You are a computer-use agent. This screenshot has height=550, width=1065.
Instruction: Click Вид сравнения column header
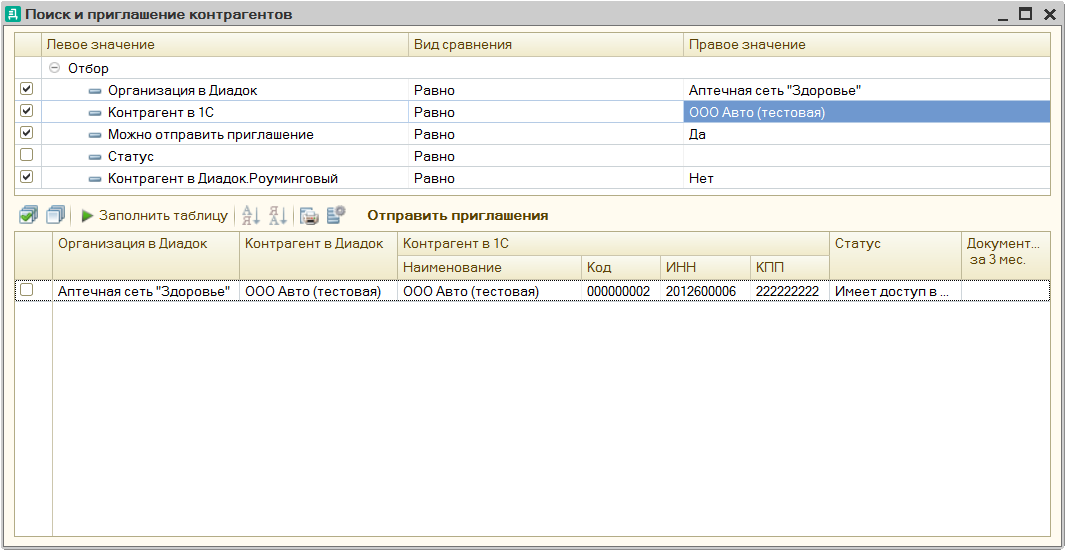tap(545, 45)
